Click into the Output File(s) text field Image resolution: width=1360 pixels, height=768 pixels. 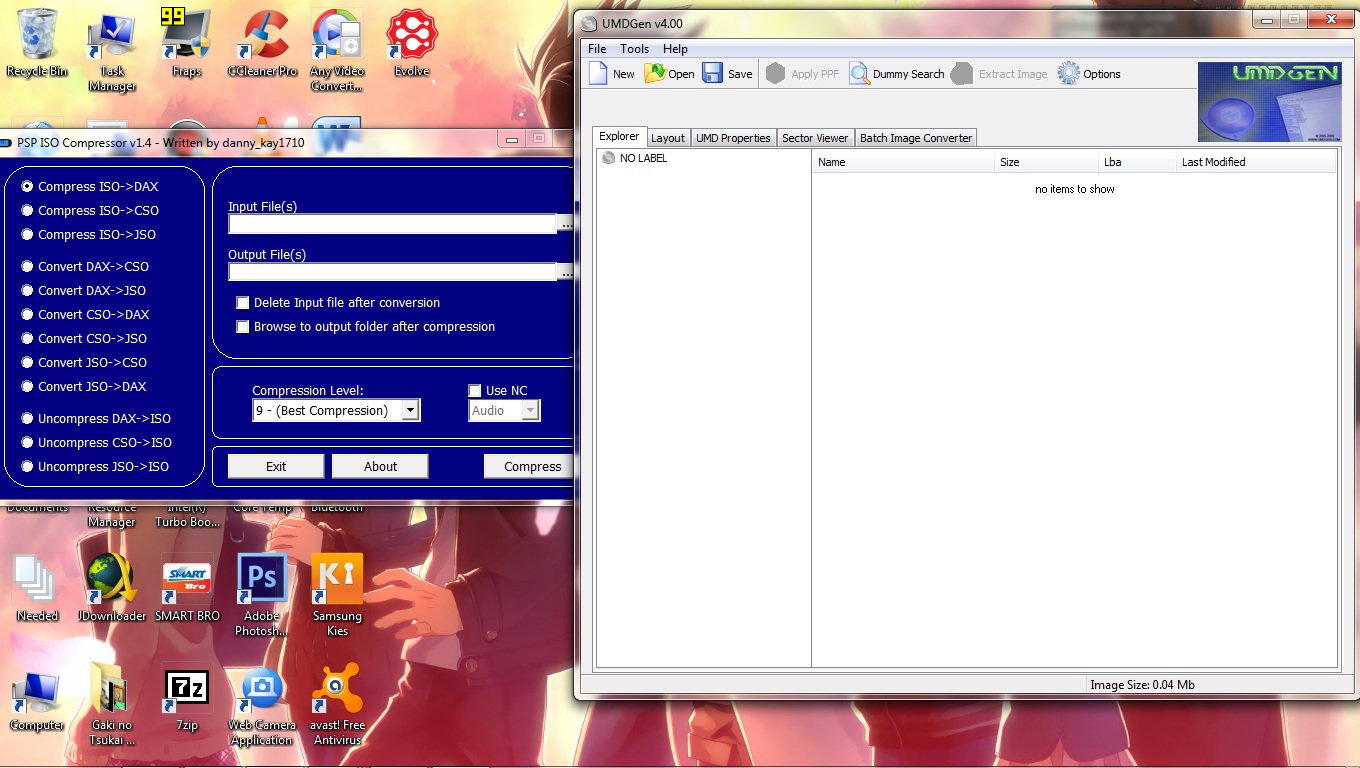[x=392, y=272]
